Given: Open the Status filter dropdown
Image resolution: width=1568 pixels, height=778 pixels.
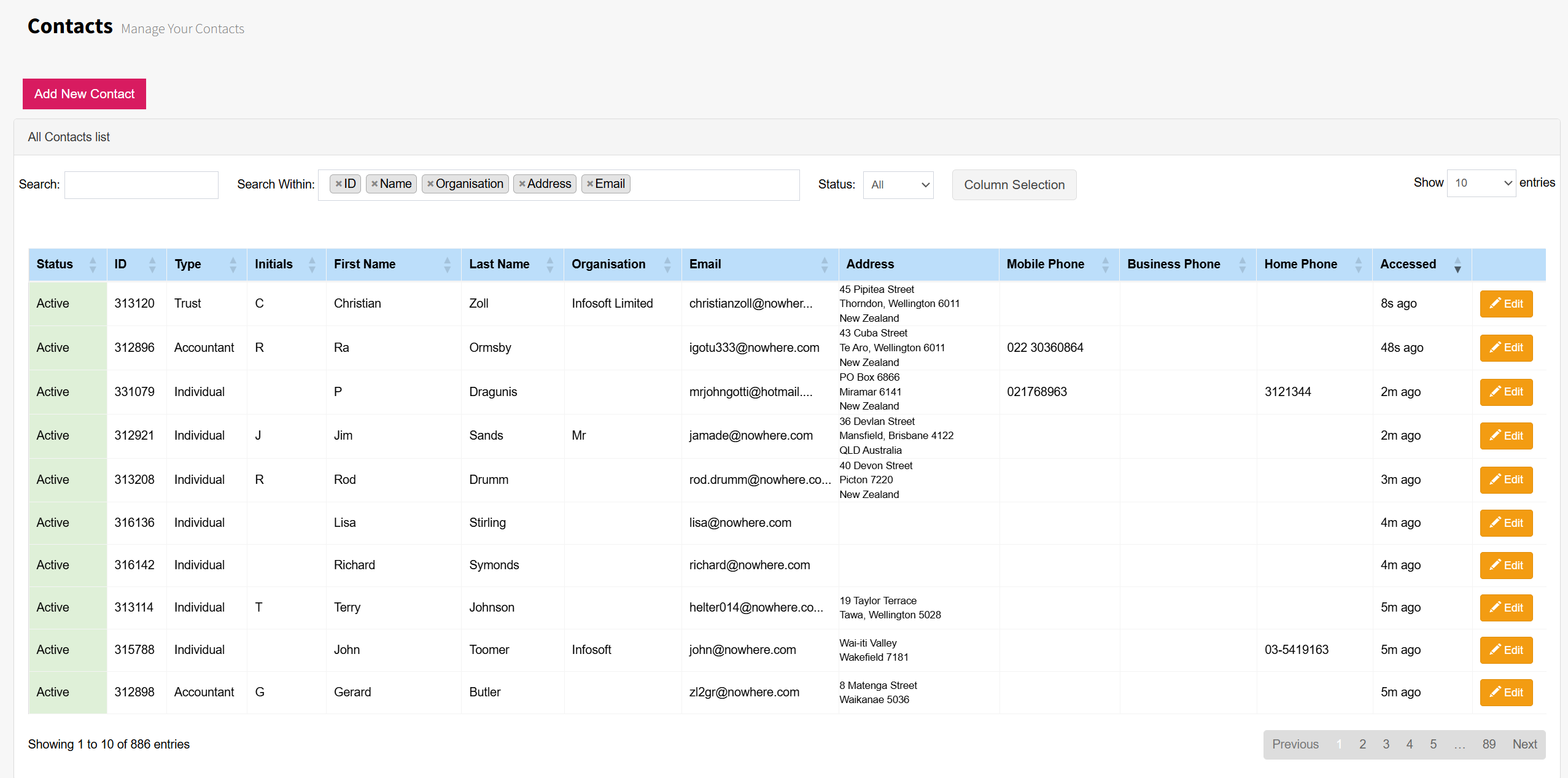Looking at the screenshot, I should 898,185.
